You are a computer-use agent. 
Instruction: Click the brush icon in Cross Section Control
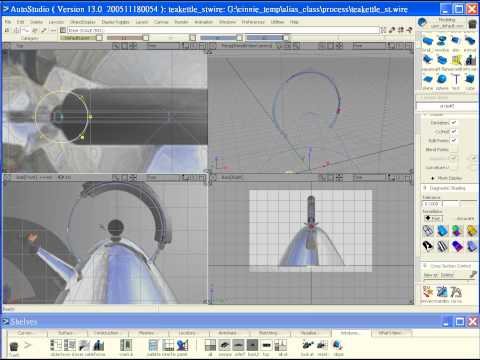pyautogui.click(x=473, y=275)
